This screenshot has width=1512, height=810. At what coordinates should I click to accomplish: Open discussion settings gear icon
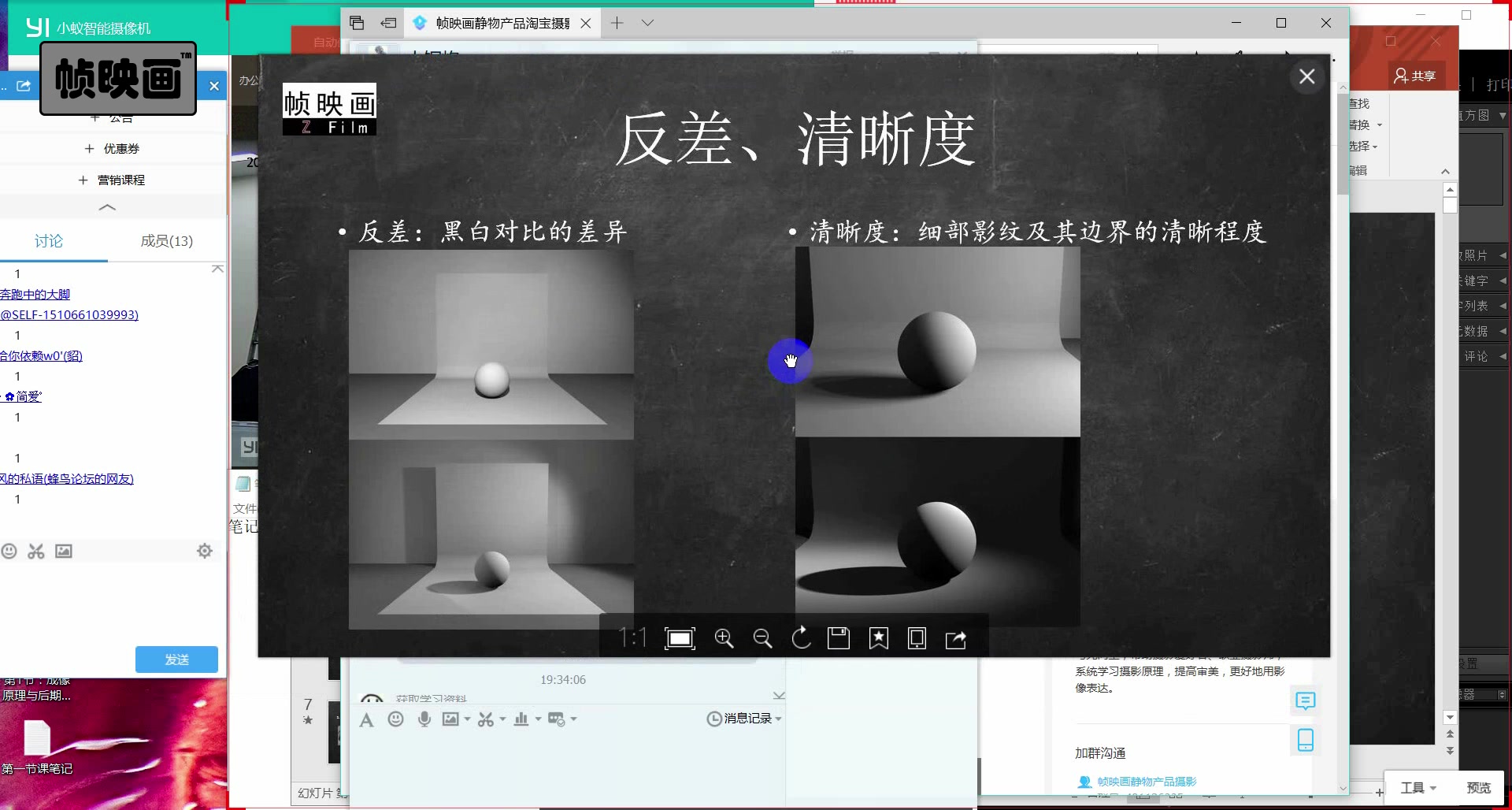[x=205, y=551]
